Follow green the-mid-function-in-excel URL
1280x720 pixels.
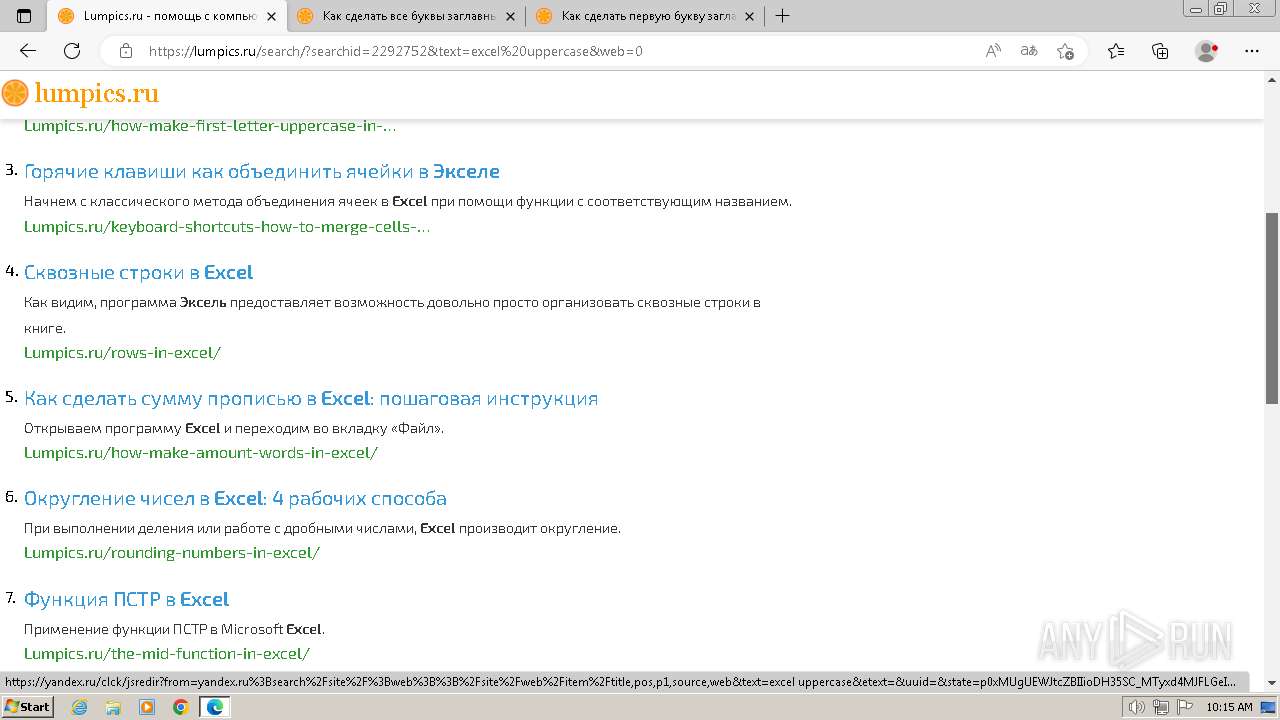(x=167, y=653)
